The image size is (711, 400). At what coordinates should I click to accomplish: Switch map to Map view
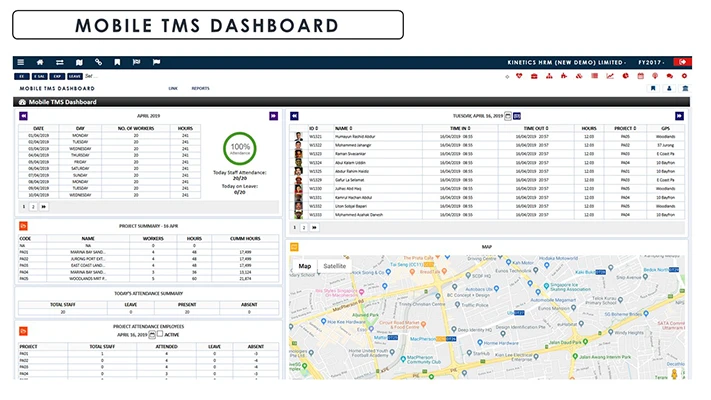pos(305,266)
